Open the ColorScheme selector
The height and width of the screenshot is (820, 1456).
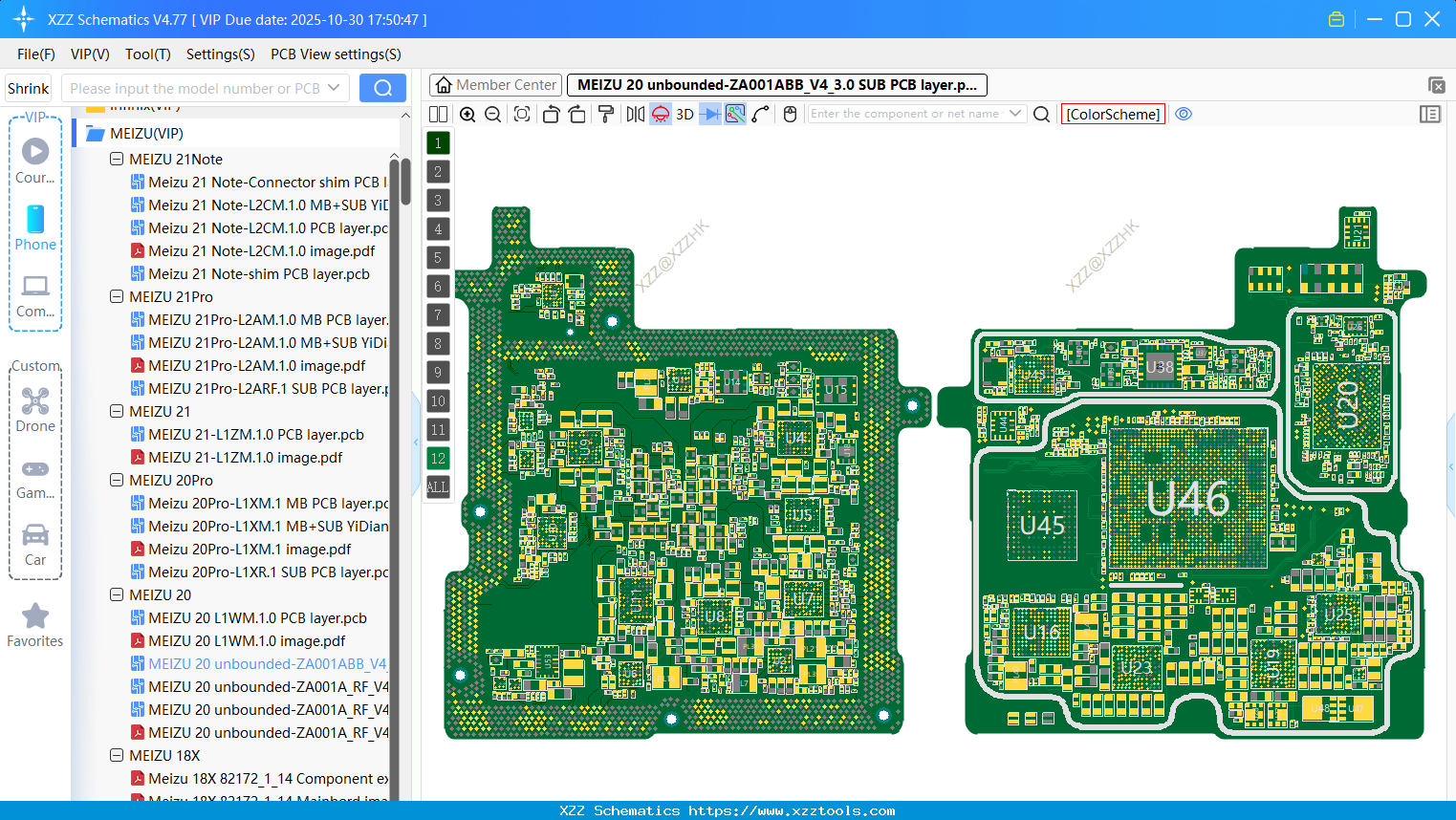click(x=1112, y=114)
